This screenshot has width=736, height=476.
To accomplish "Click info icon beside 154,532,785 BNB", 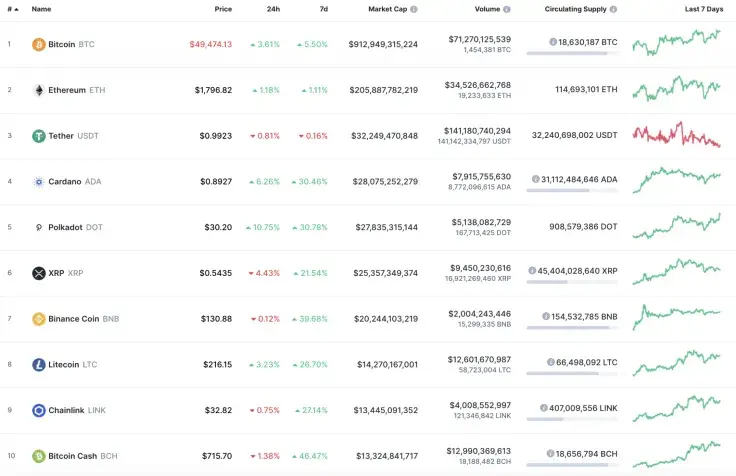I will click(x=546, y=316).
